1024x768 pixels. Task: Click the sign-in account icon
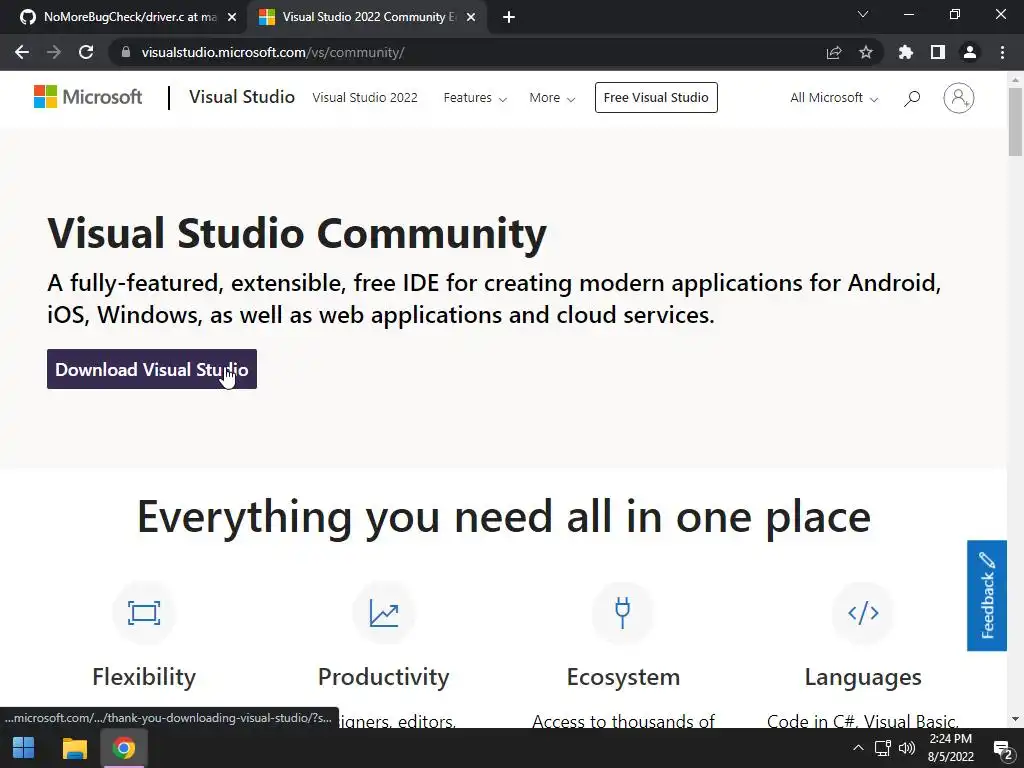tap(959, 98)
